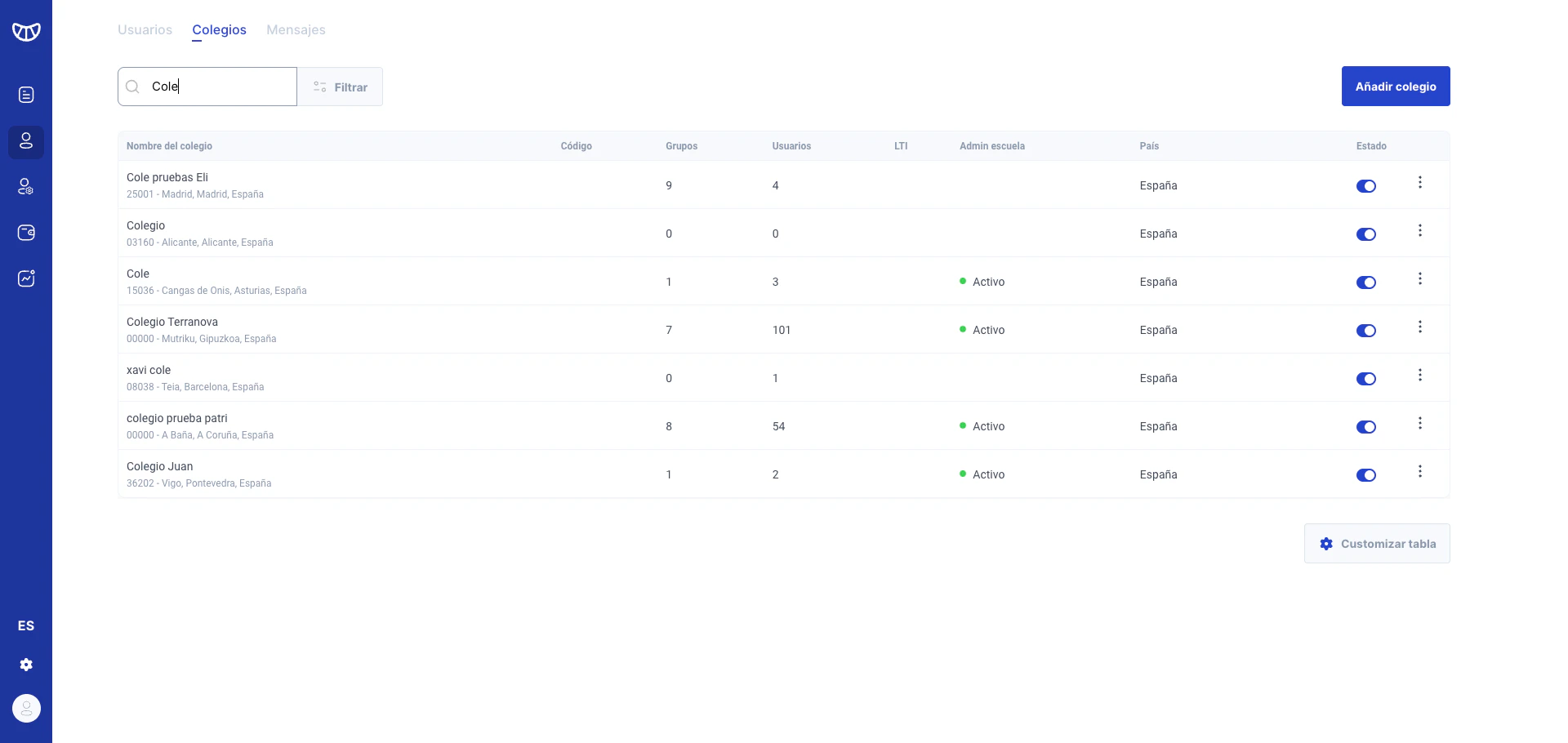1568x743 pixels.
Task: Click the 54 users value for prueba patri
Action: 779,427
